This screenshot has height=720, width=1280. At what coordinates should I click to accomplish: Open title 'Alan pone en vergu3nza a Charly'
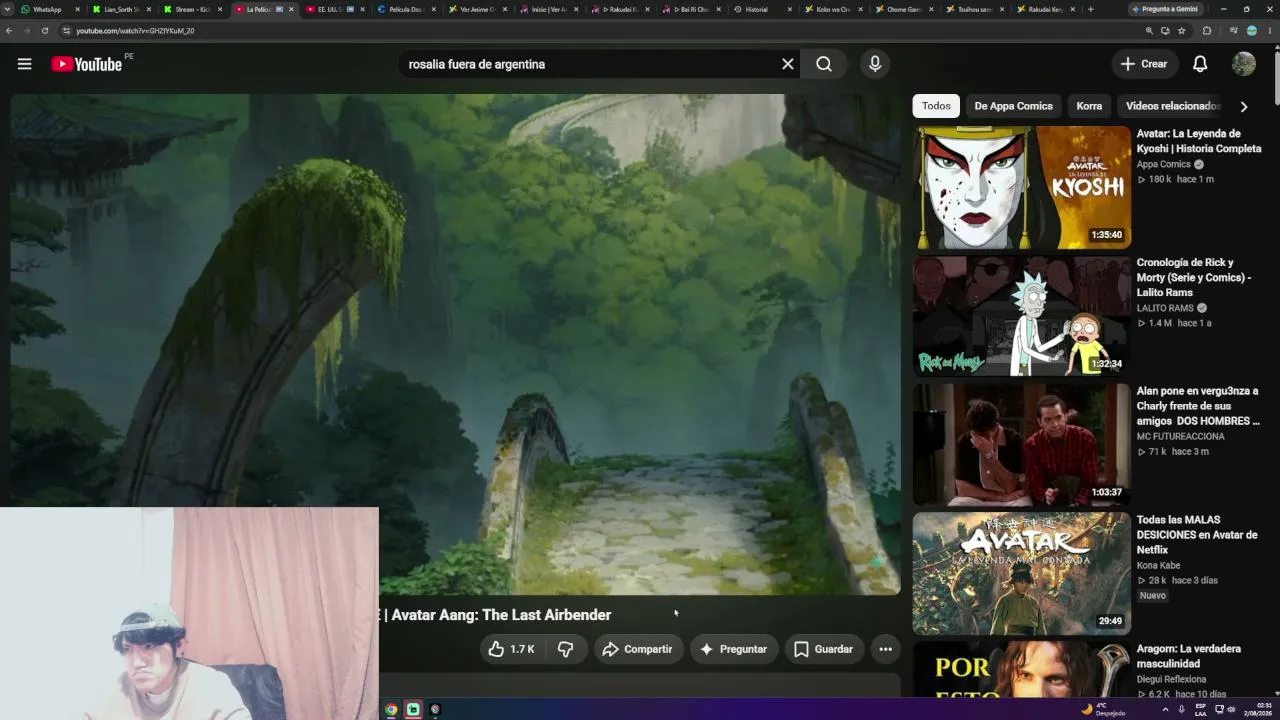click(x=1198, y=406)
